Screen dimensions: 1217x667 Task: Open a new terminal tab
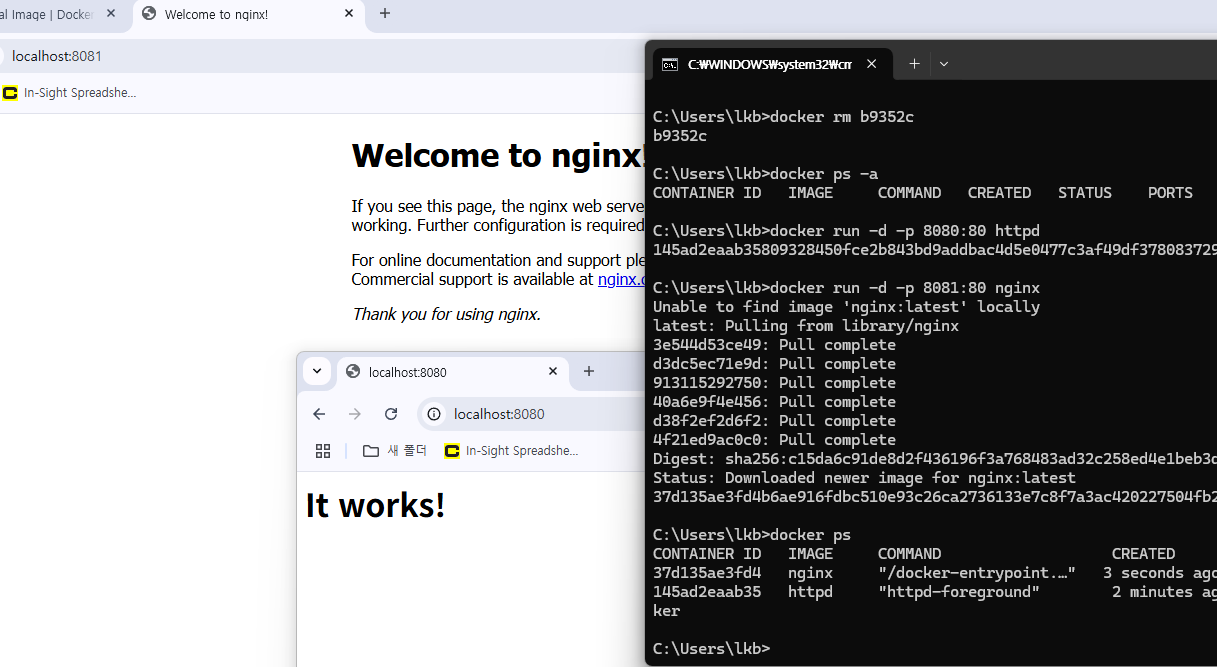914,64
